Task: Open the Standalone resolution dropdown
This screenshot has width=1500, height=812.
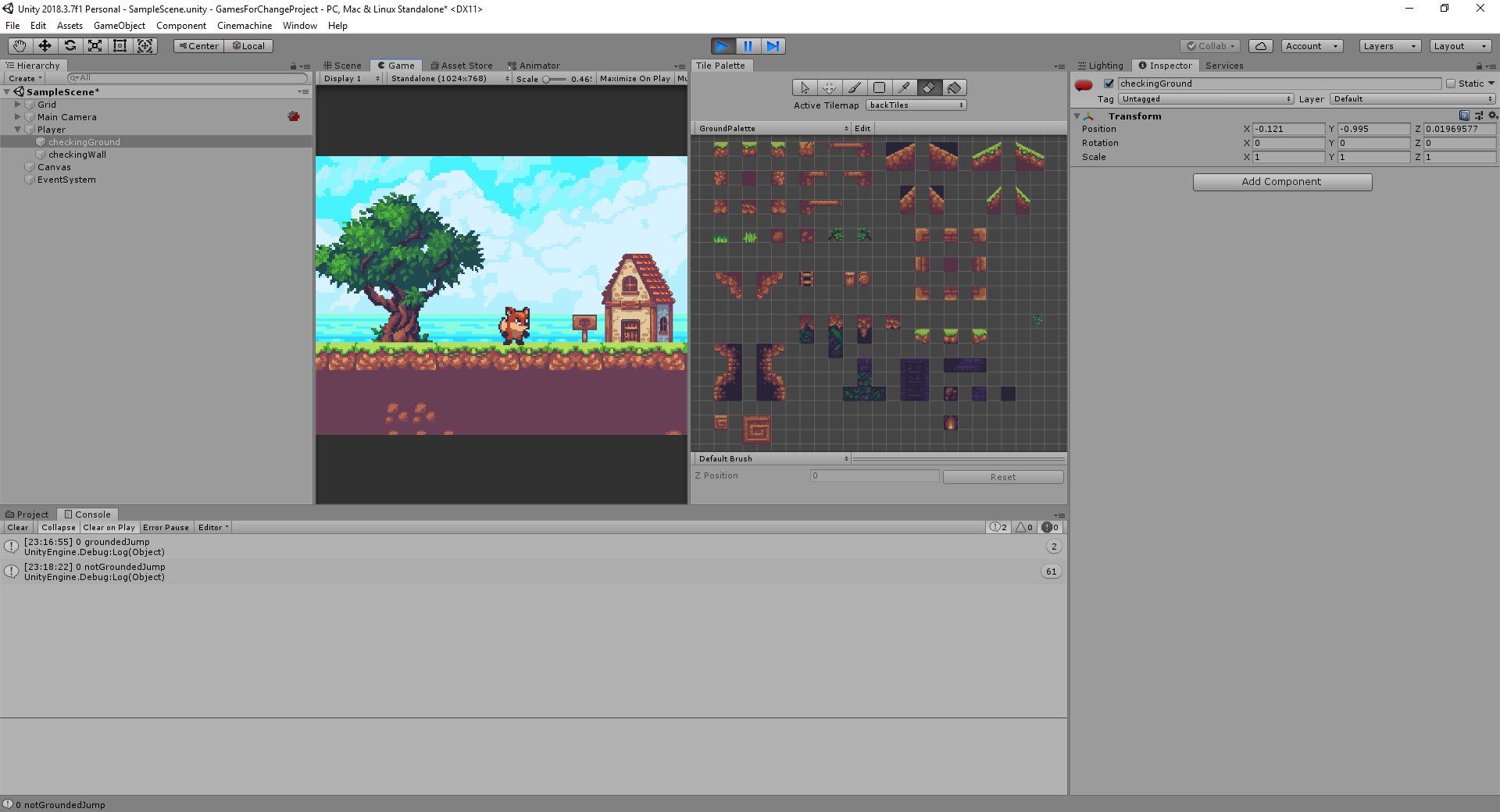Action: tap(450, 79)
